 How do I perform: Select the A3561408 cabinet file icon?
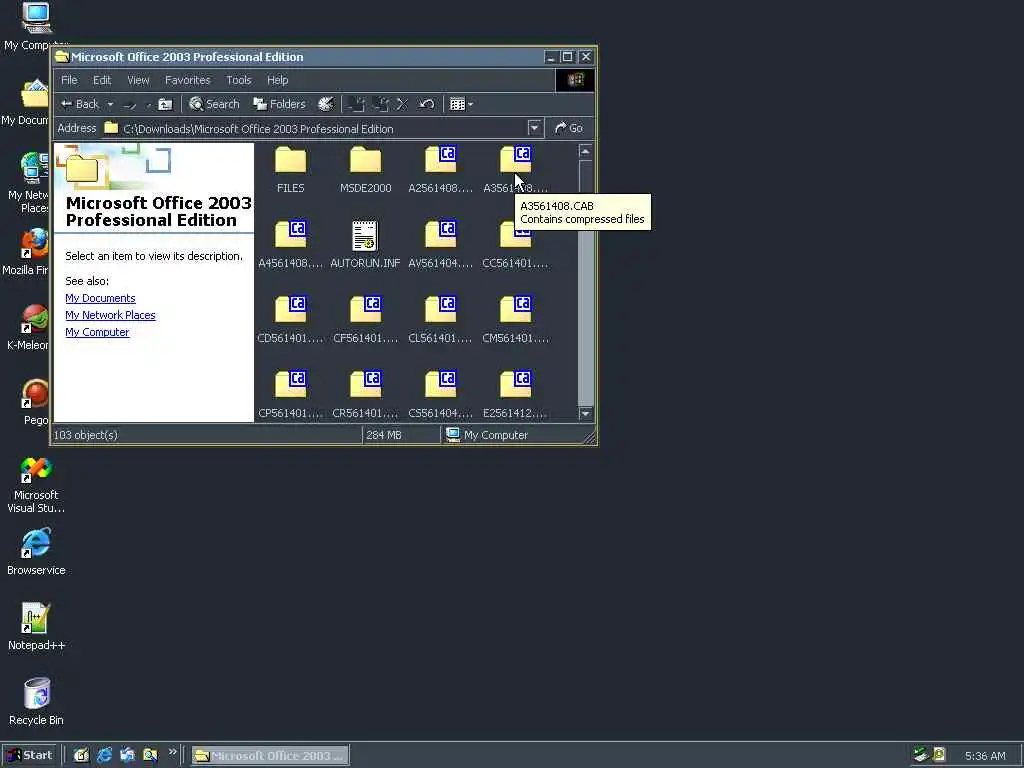tap(515, 159)
